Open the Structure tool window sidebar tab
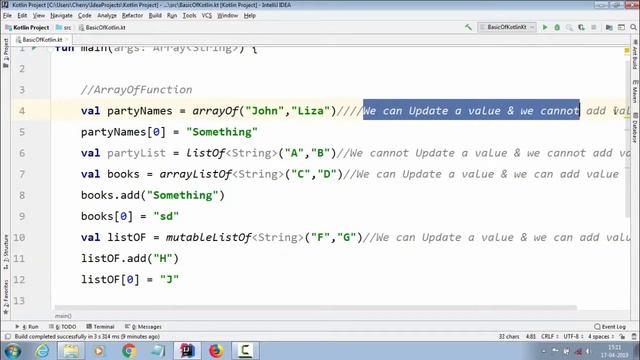The width and height of the screenshot is (640, 360). coord(6,251)
